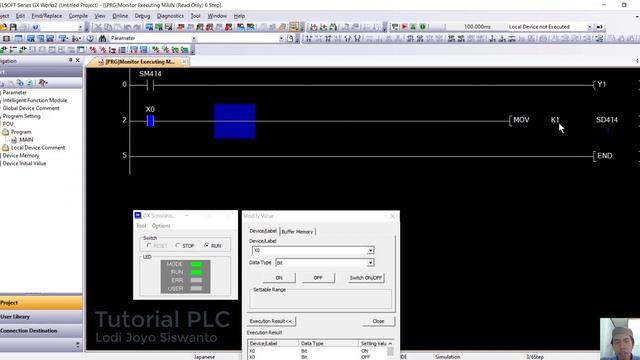Screen dimensions: 640x360
Task: Click Close button in Modify Value
Action: pos(378,321)
